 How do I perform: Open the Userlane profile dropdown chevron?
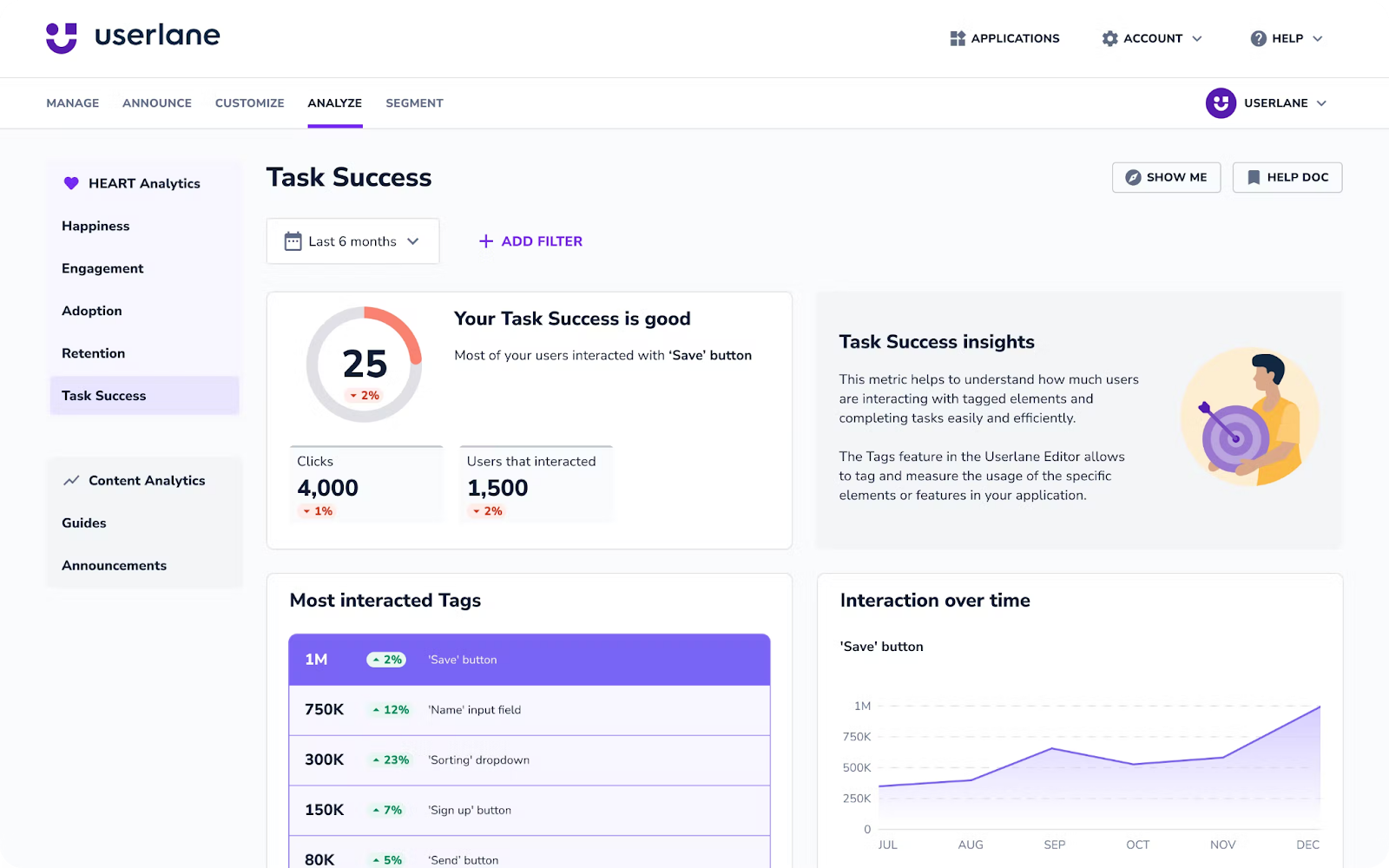[x=1321, y=102]
